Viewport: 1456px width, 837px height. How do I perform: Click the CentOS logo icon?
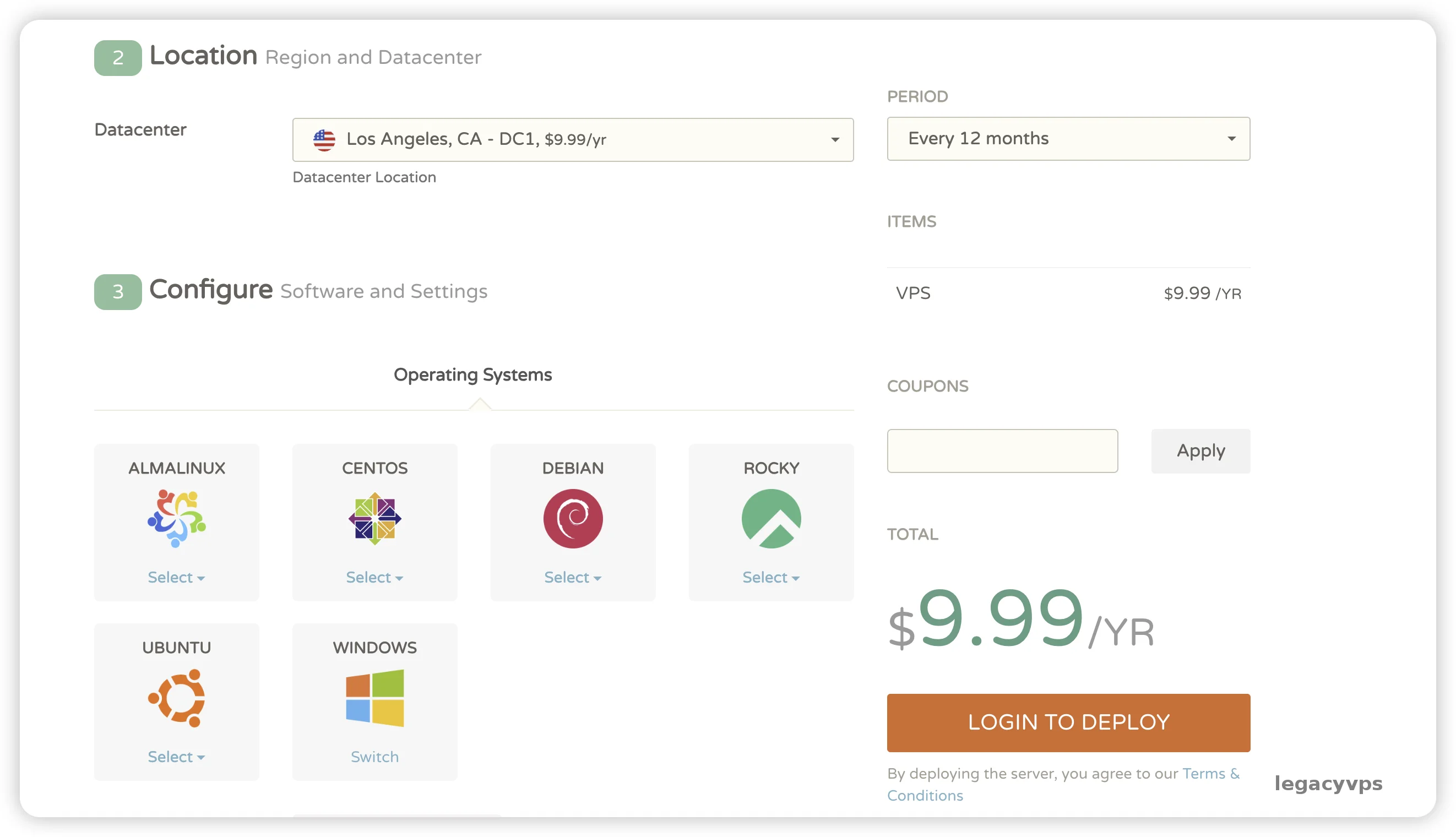tap(374, 518)
